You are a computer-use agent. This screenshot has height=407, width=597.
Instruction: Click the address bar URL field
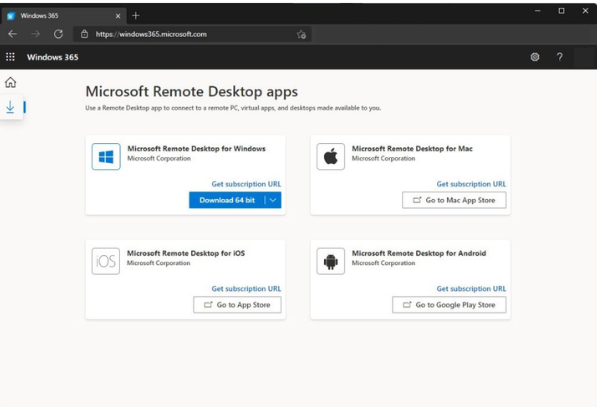192,34
